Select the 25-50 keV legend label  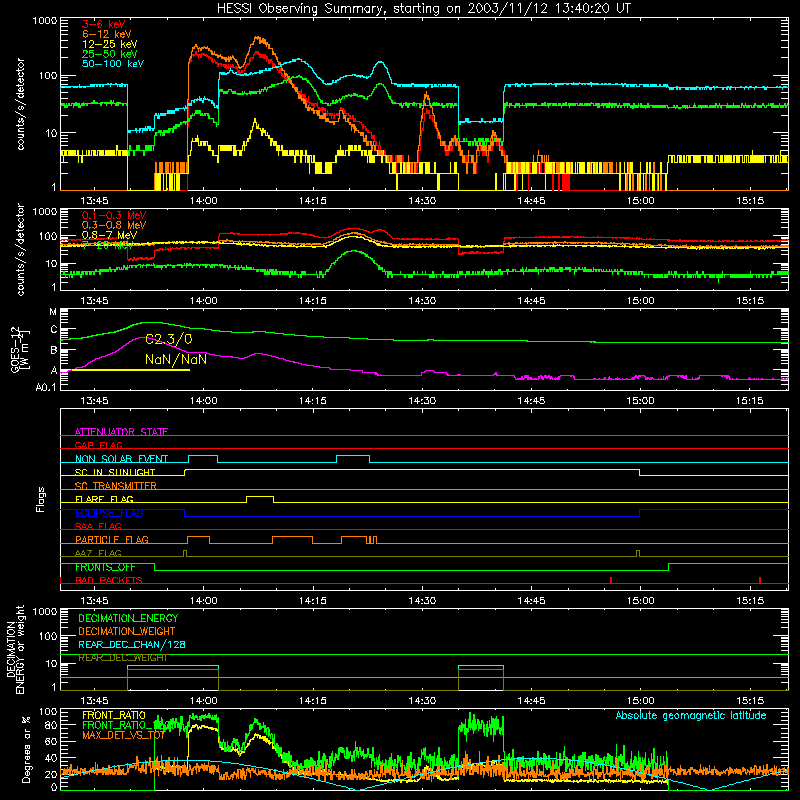(x=110, y=54)
